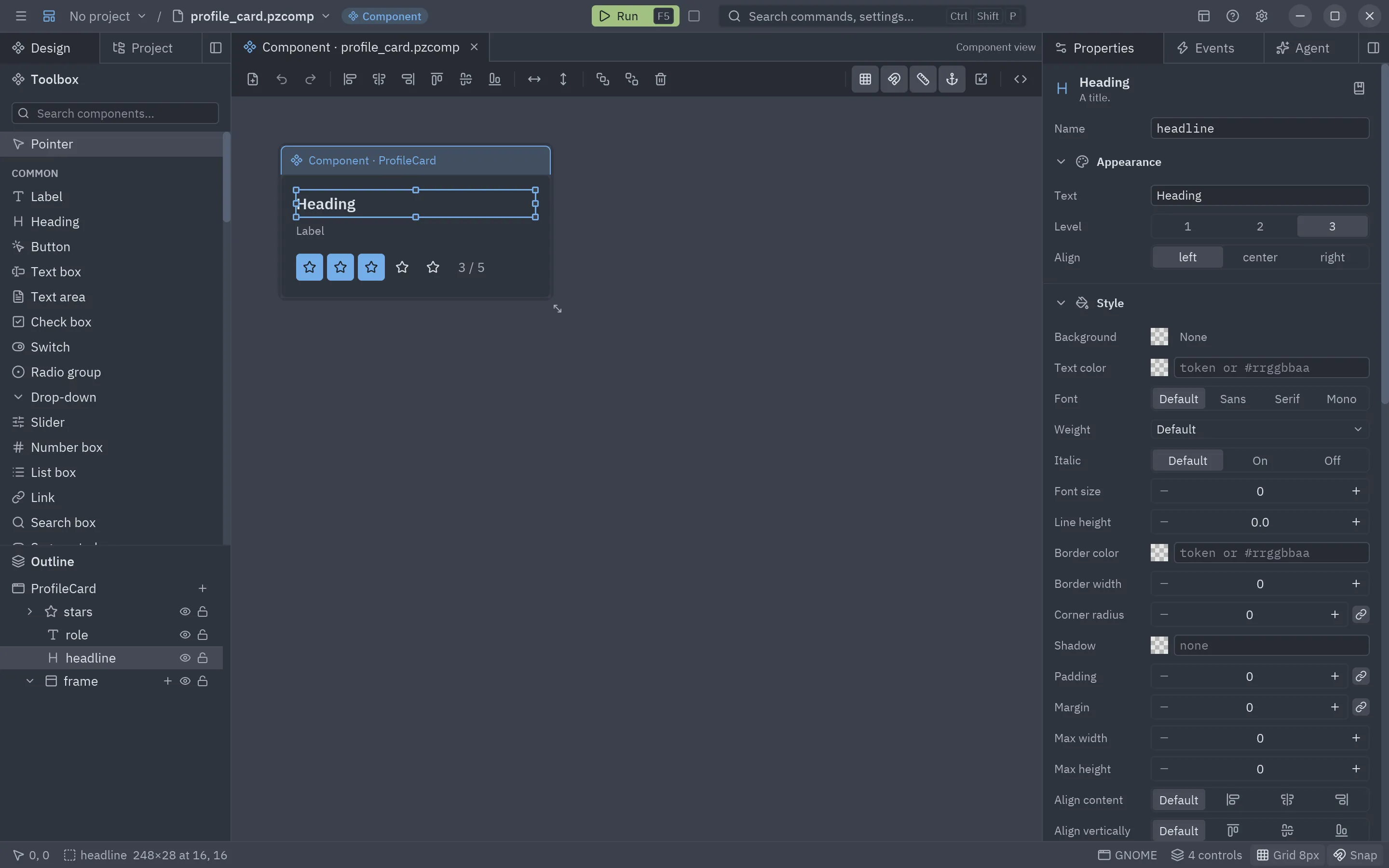
Task: Click the Border color swatch
Action: (1159, 553)
